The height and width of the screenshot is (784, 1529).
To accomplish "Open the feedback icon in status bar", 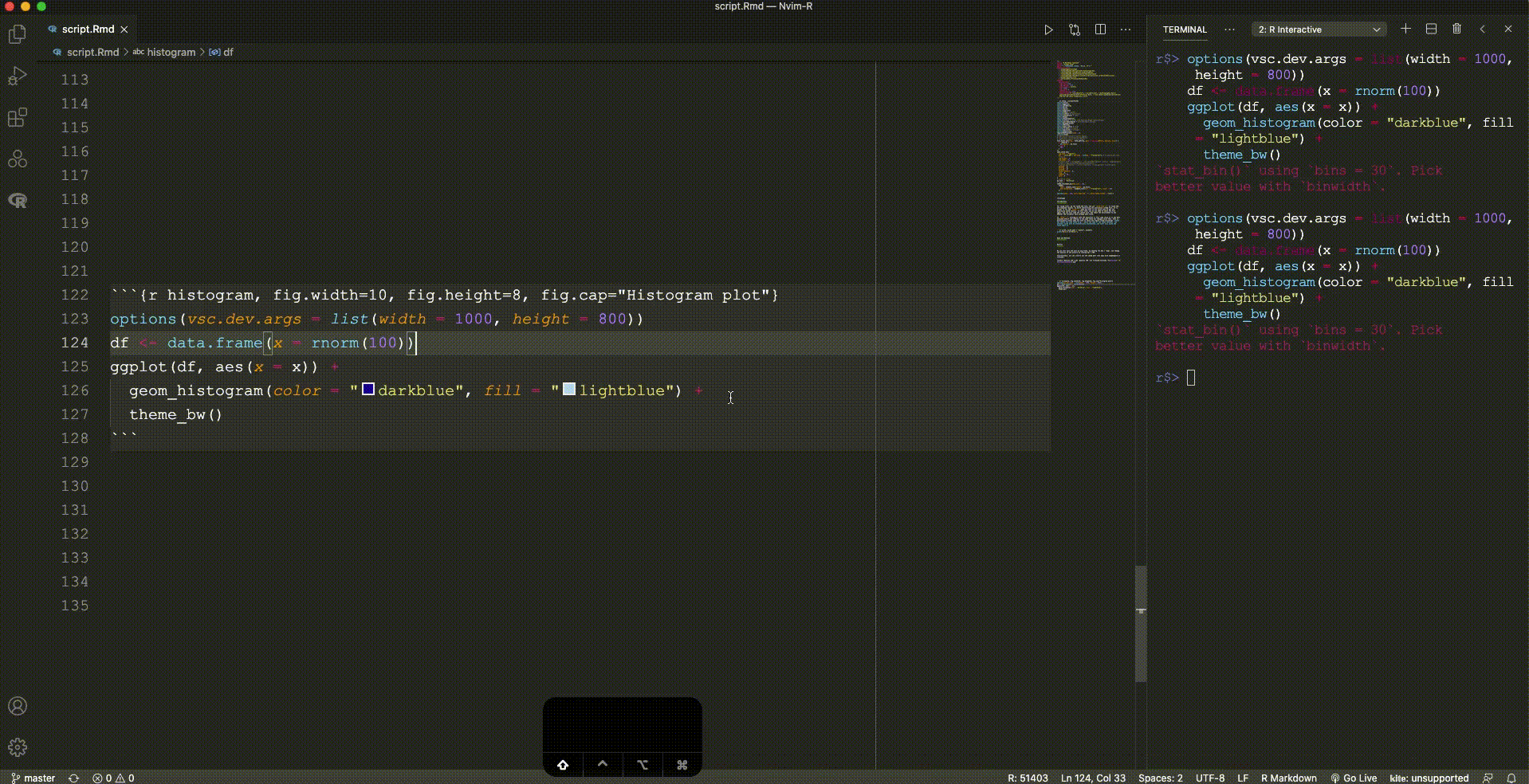I will (1488, 778).
